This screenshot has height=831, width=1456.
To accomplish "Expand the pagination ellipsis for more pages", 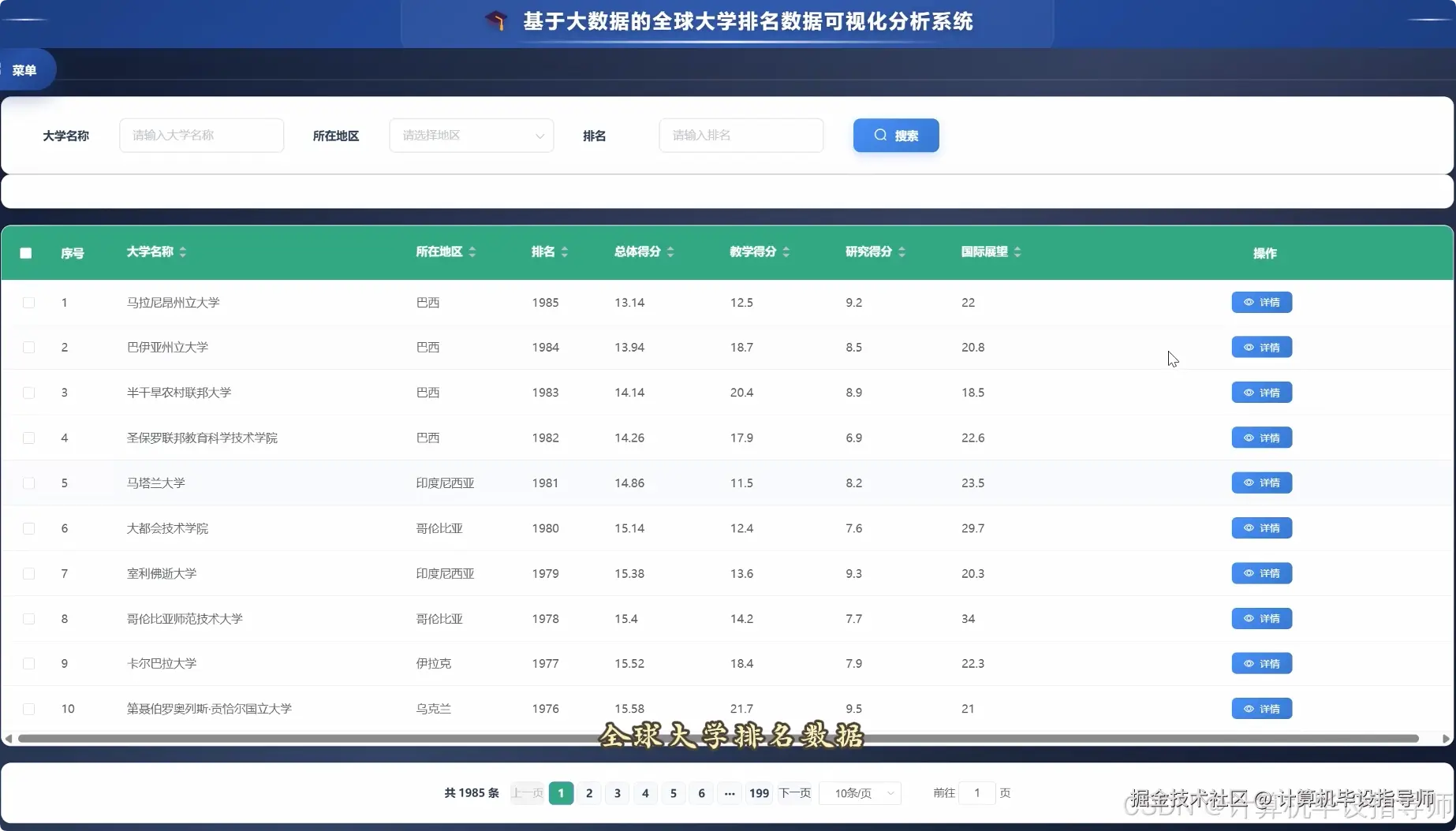I will tap(730, 793).
